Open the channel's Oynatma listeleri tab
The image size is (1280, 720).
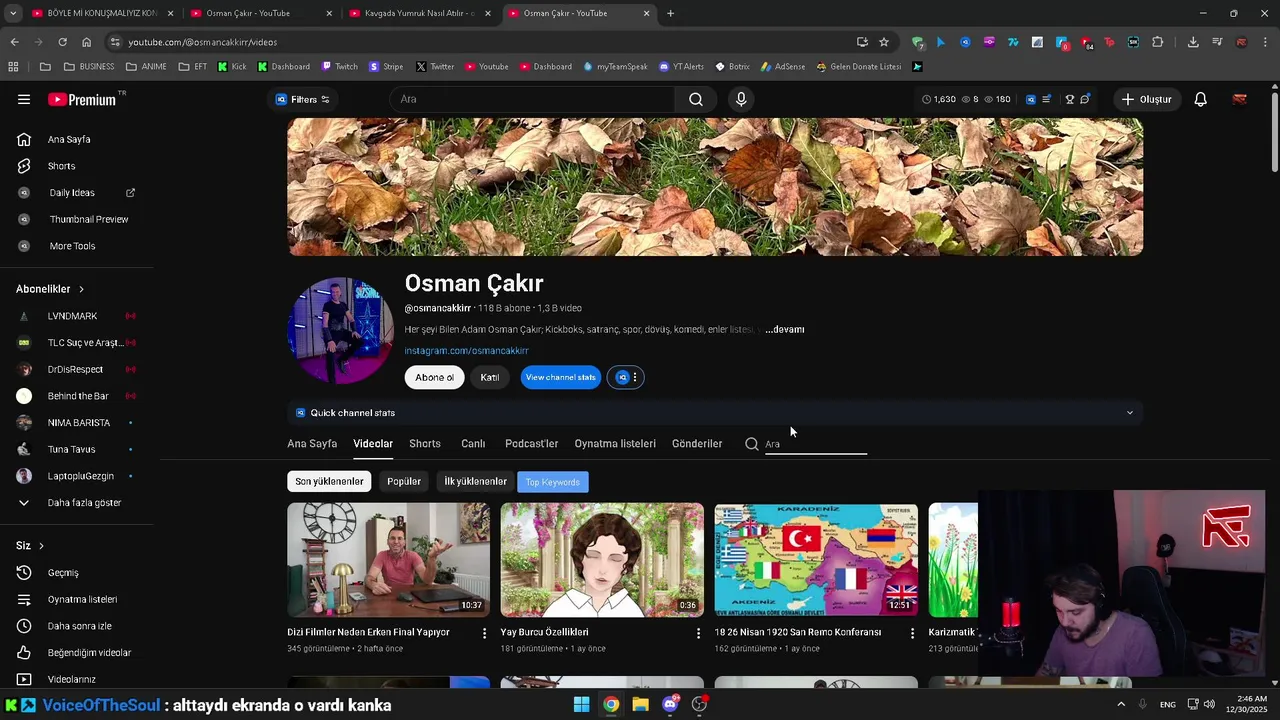click(x=615, y=444)
